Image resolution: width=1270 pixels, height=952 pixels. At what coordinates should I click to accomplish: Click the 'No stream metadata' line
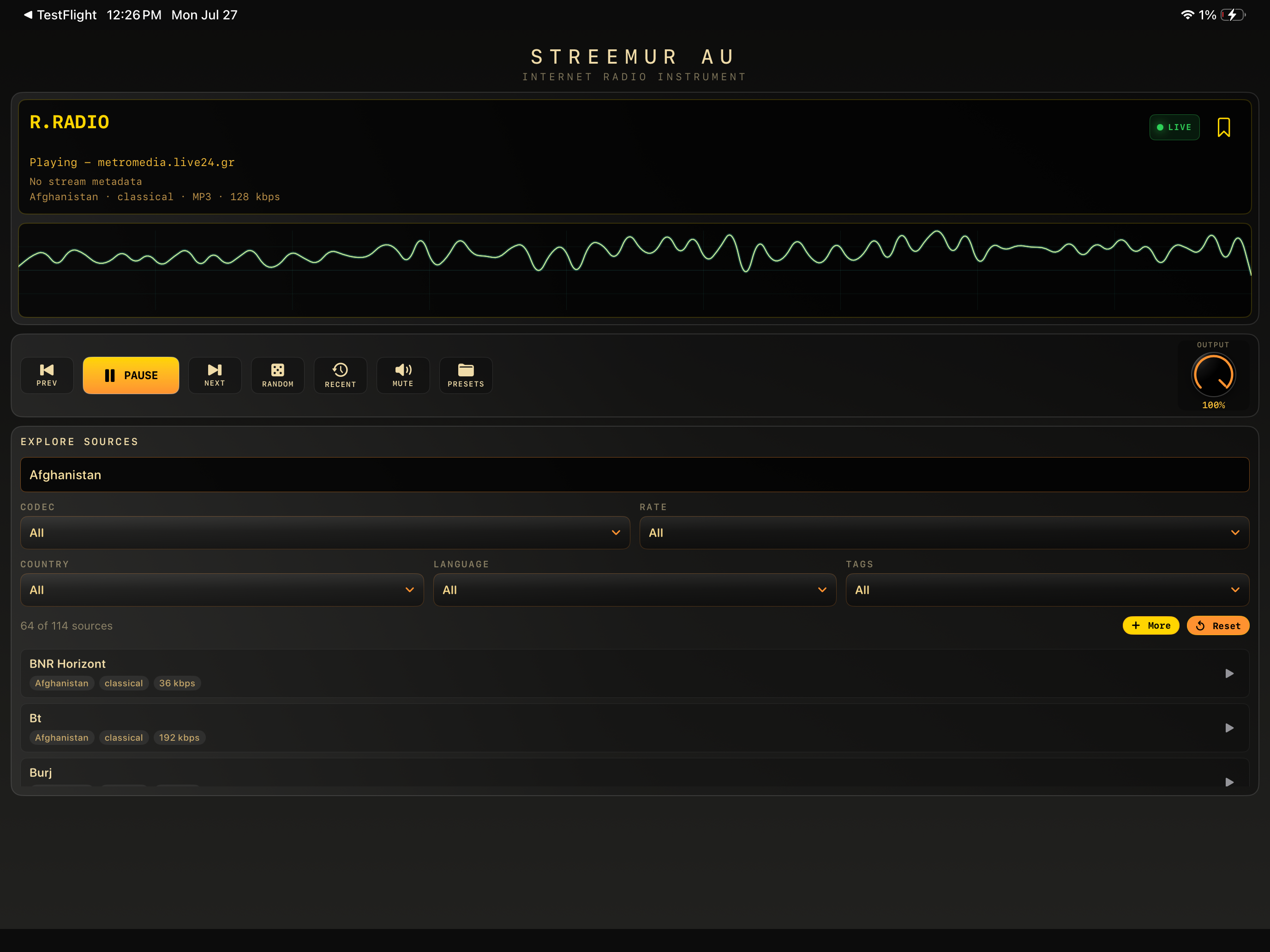[x=85, y=181]
